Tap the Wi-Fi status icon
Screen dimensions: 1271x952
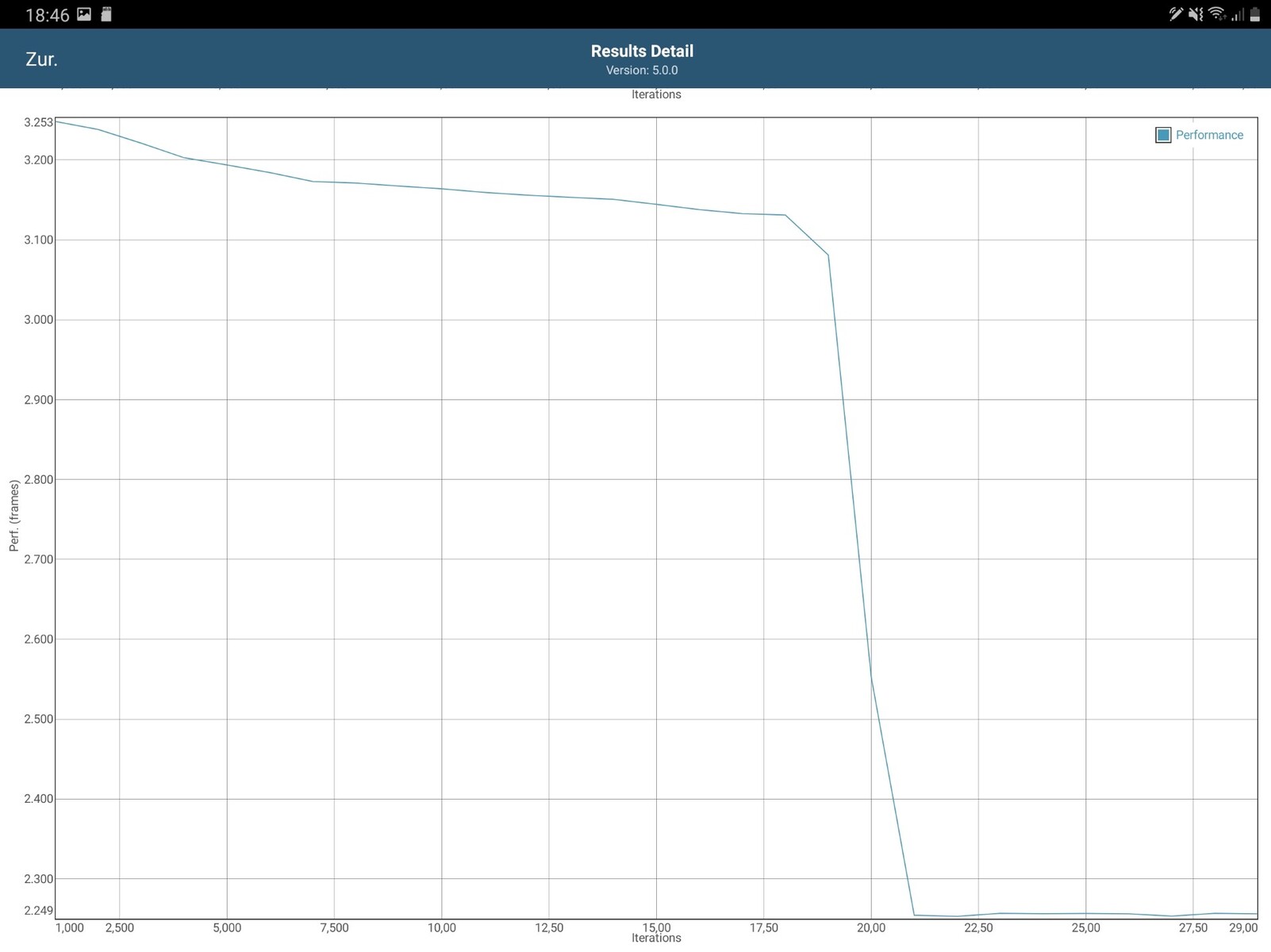click(x=1216, y=14)
